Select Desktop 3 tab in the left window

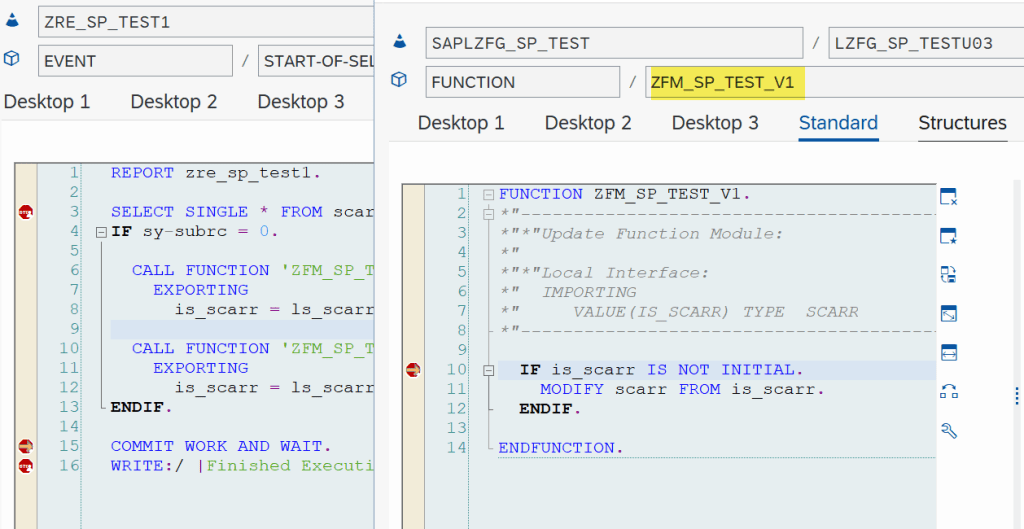click(x=300, y=102)
